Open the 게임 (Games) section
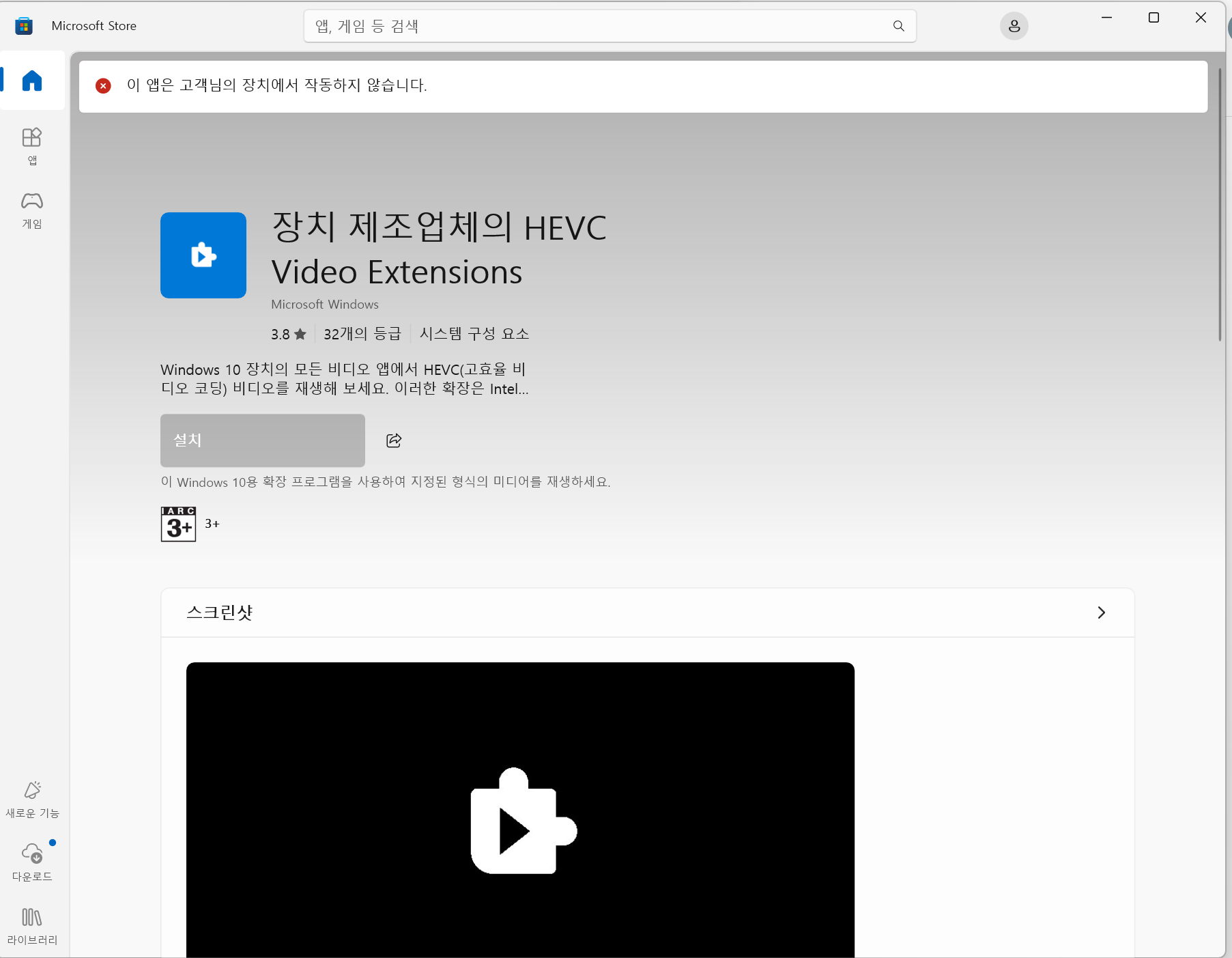 pyautogui.click(x=32, y=210)
